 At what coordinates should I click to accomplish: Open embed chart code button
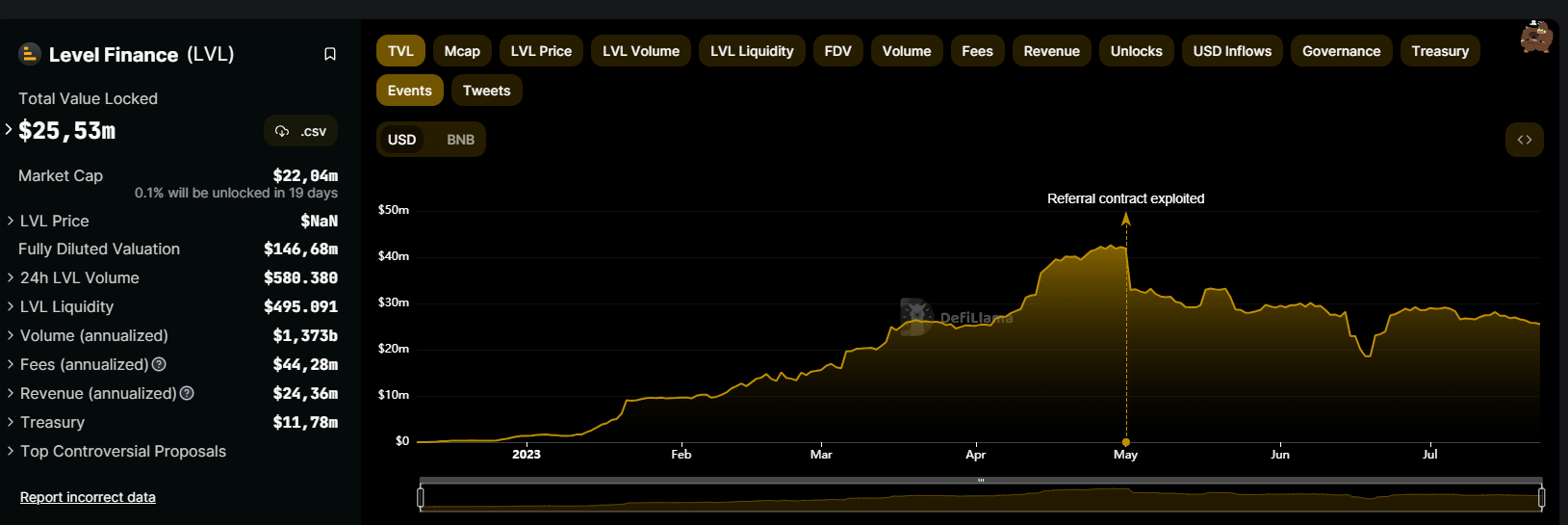click(x=1525, y=140)
